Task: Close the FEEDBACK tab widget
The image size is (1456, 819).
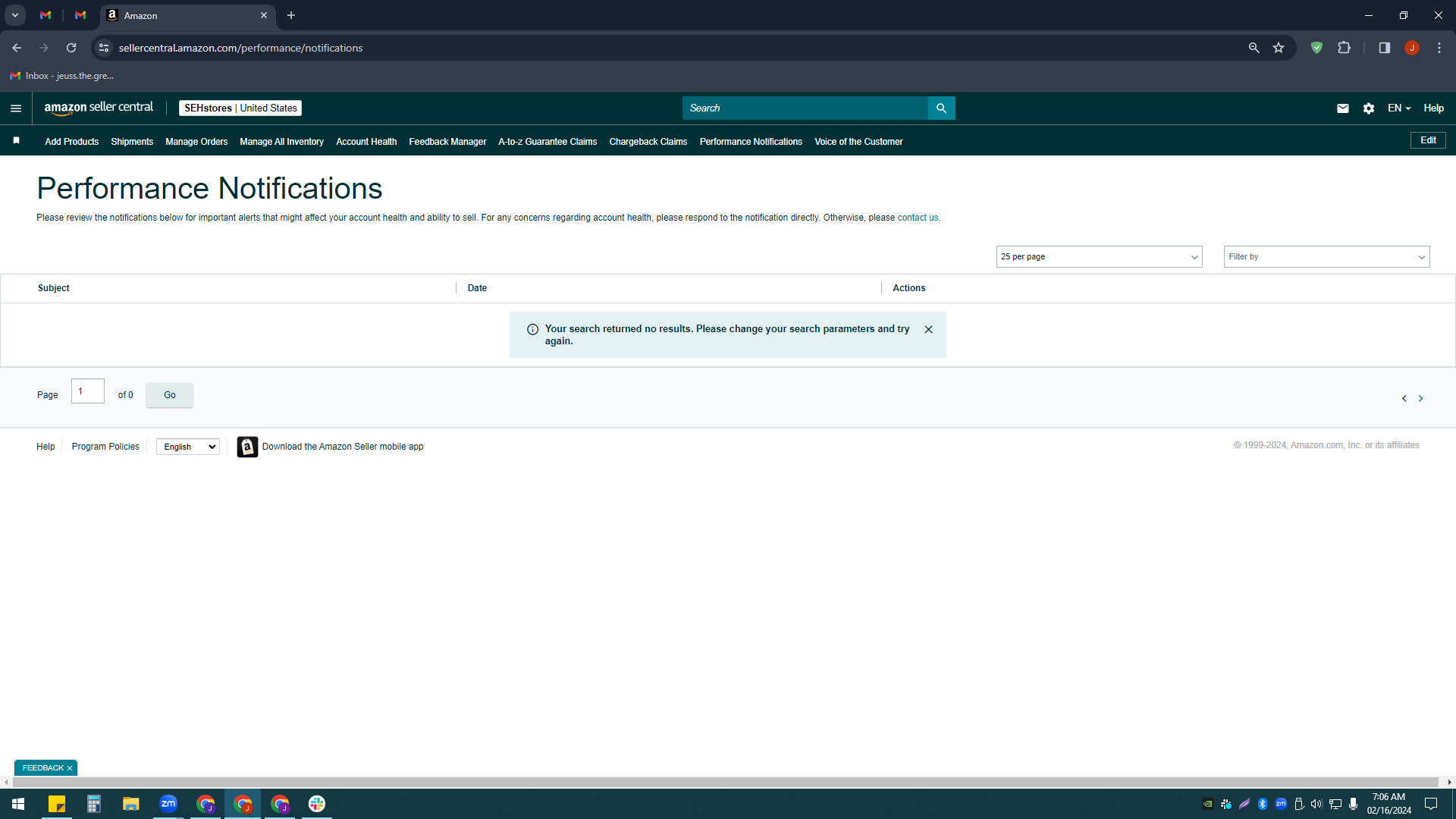Action: (70, 768)
